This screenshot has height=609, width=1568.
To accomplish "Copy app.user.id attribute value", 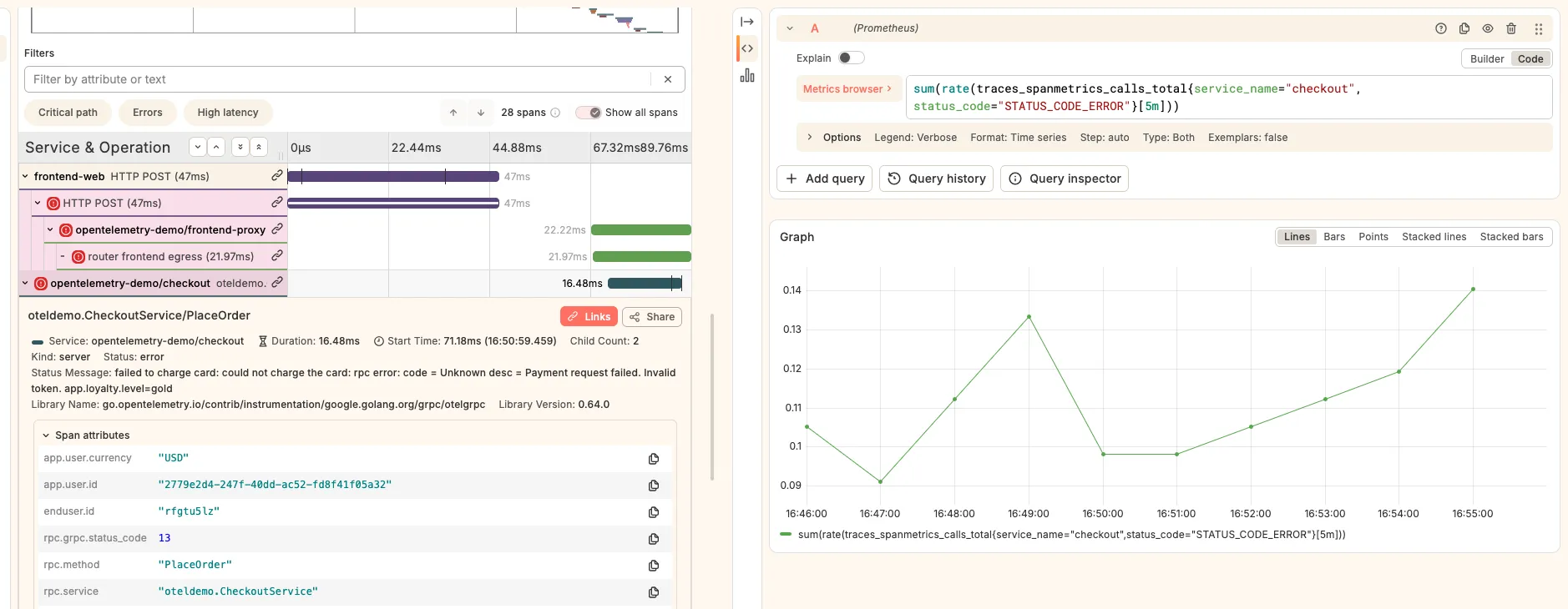I will pyautogui.click(x=654, y=486).
